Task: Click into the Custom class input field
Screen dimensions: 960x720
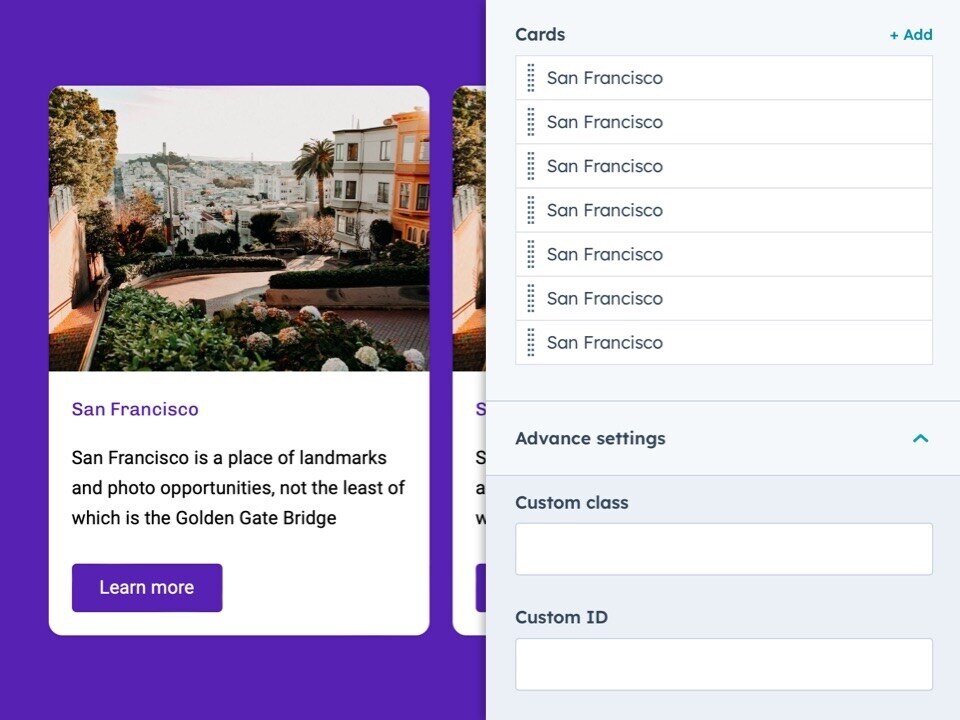Action: tap(723, 549)
